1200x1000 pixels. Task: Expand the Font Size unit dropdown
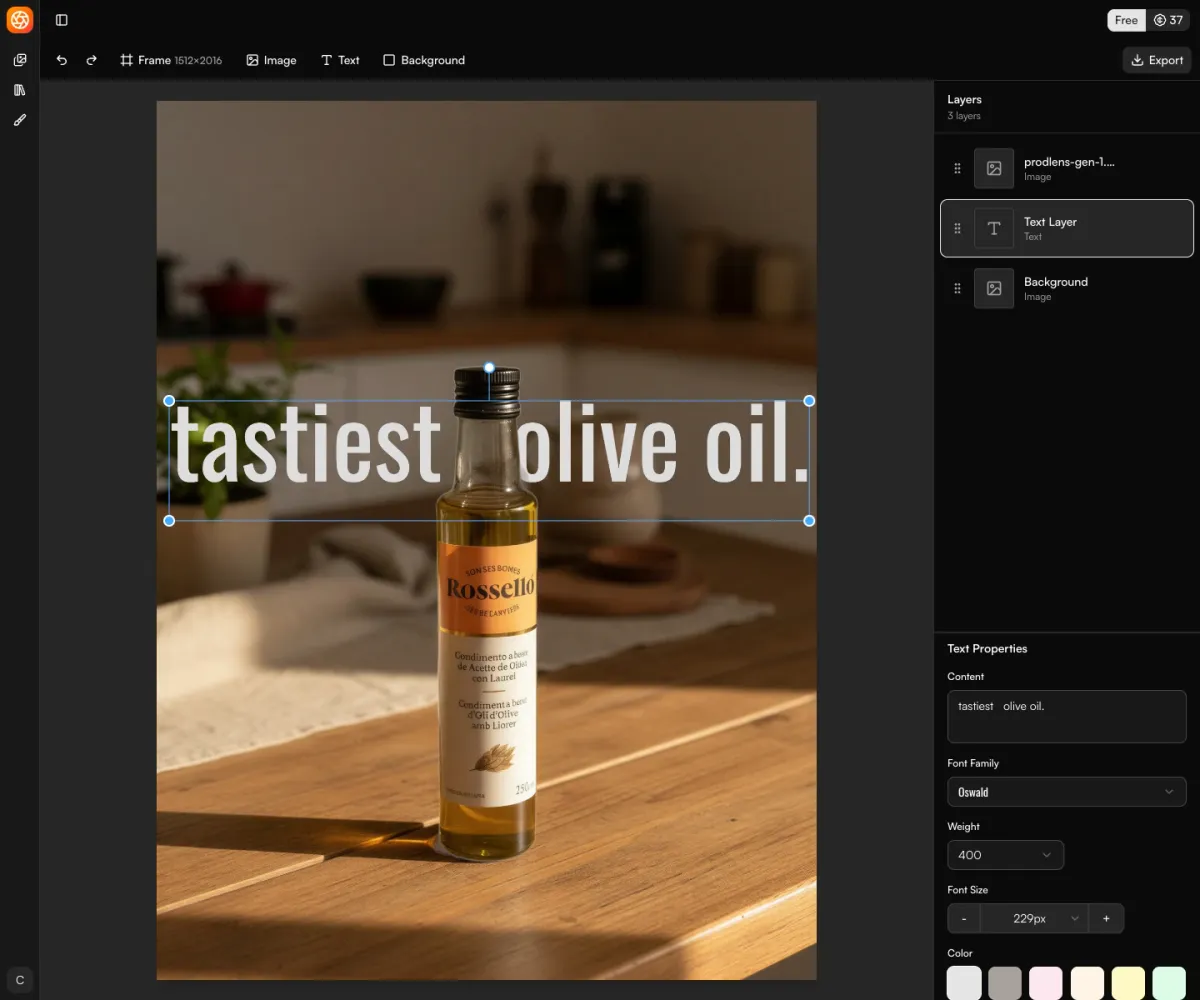point(1073,918)
